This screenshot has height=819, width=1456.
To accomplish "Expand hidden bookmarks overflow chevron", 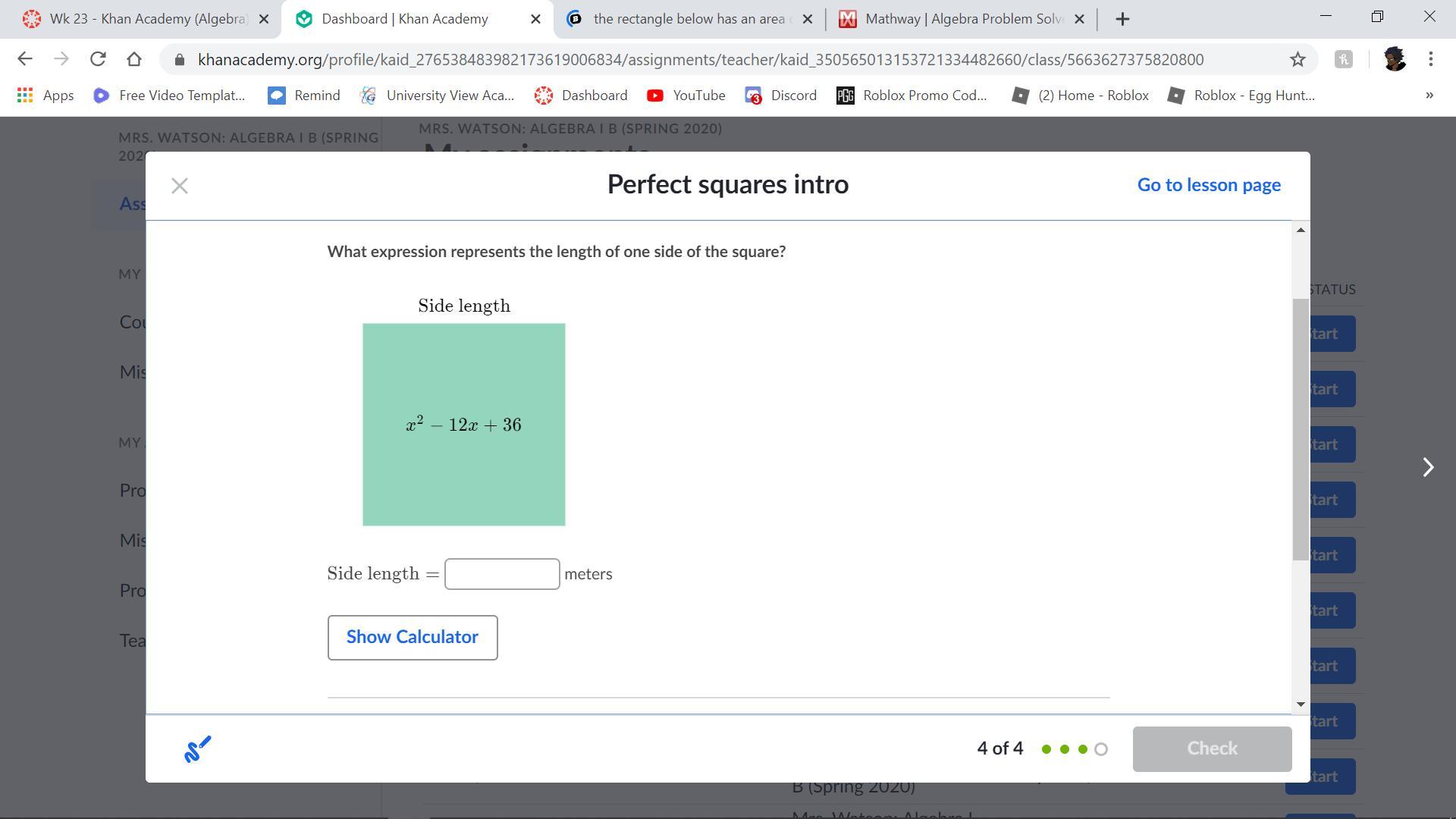I will coord(1429,96).
